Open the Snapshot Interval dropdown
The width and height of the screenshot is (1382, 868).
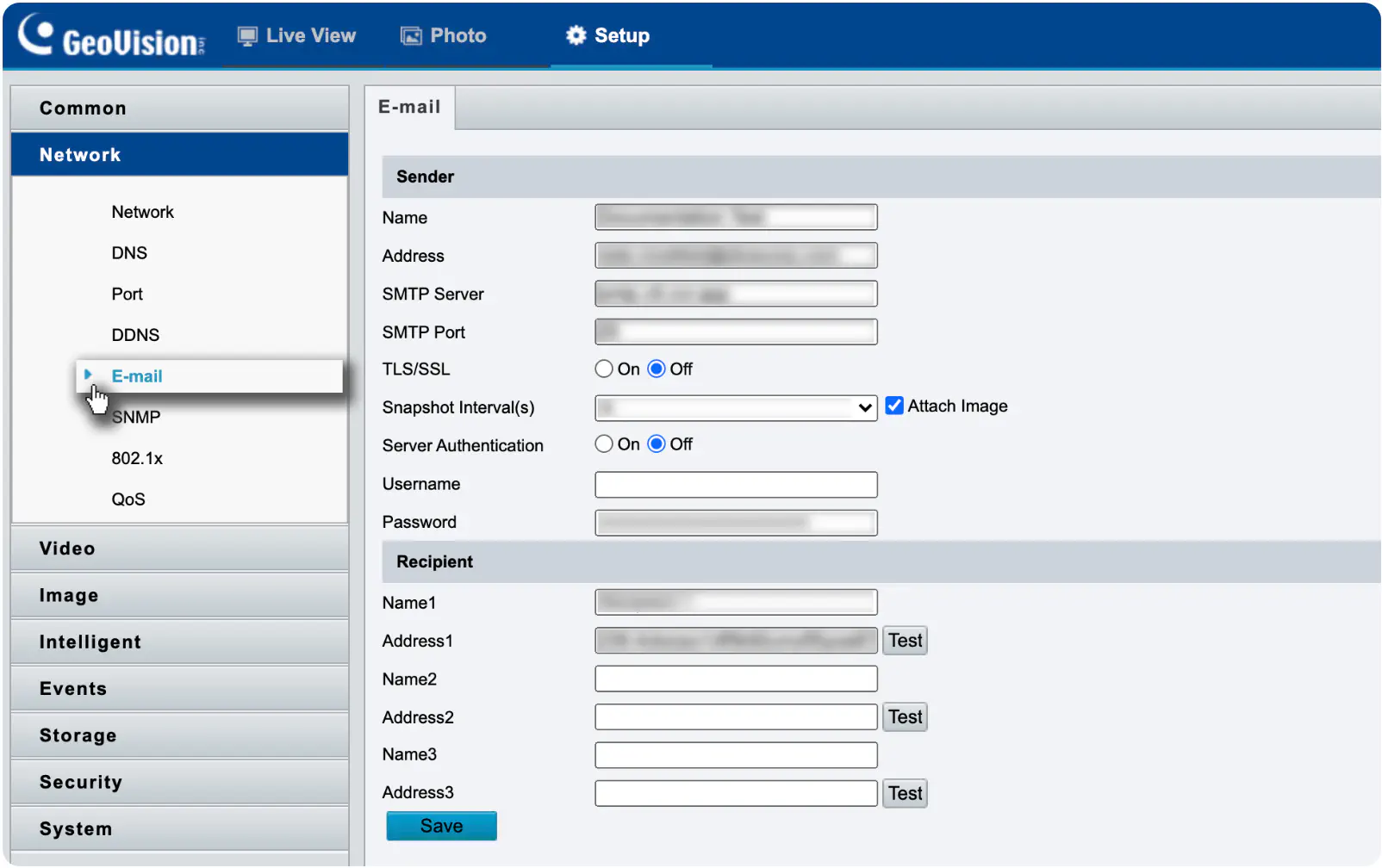[x=736, y=407]
